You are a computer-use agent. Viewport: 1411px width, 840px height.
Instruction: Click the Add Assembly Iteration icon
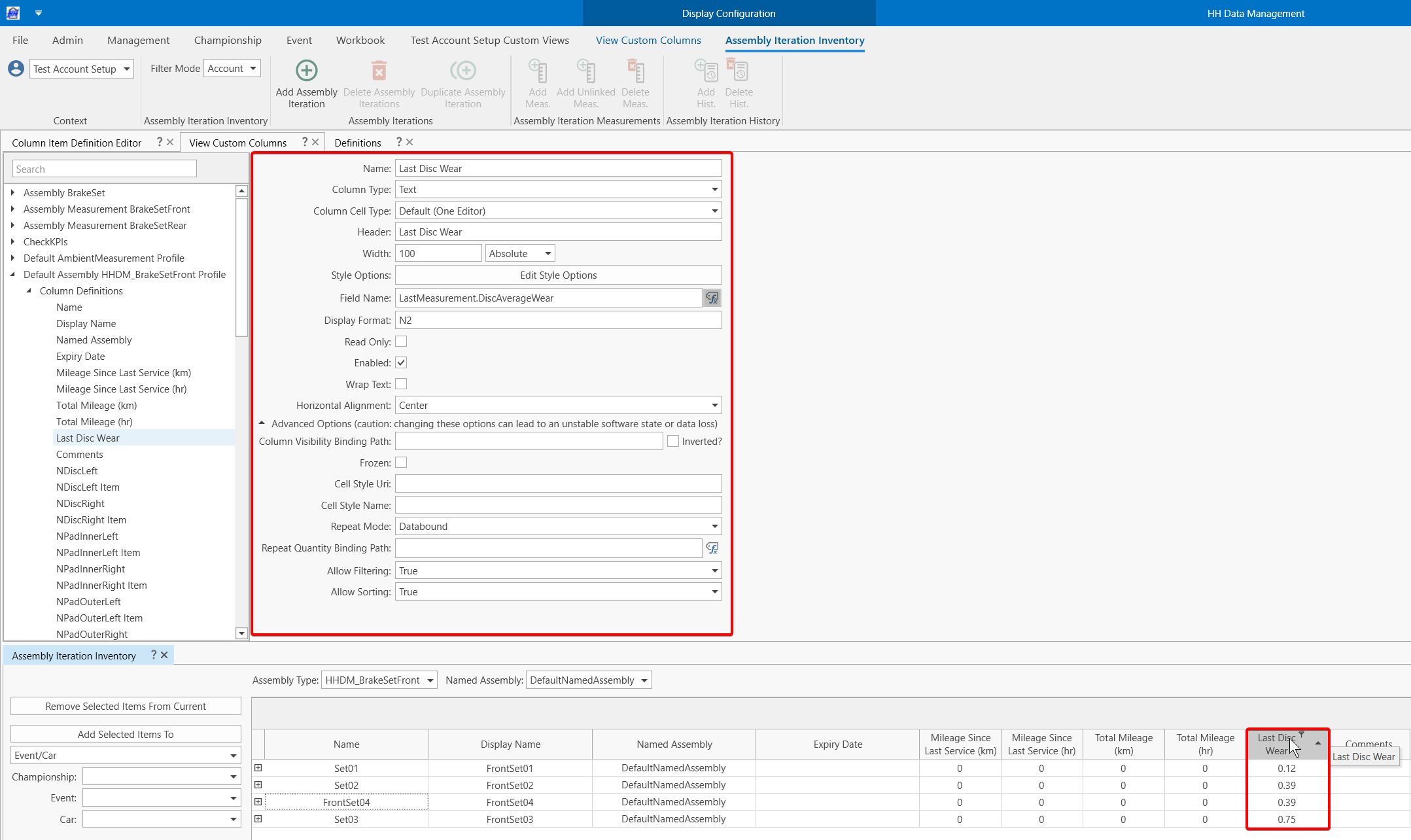pos(306,70)
